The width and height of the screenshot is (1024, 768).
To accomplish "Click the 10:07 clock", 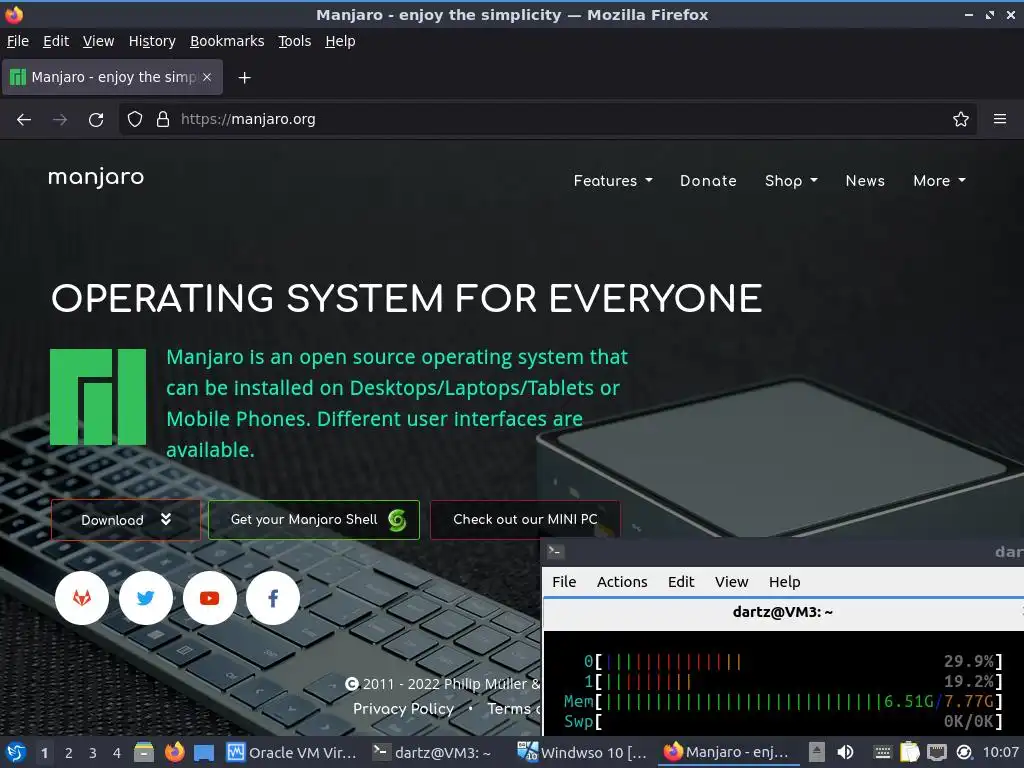I will coord(1000,752).
